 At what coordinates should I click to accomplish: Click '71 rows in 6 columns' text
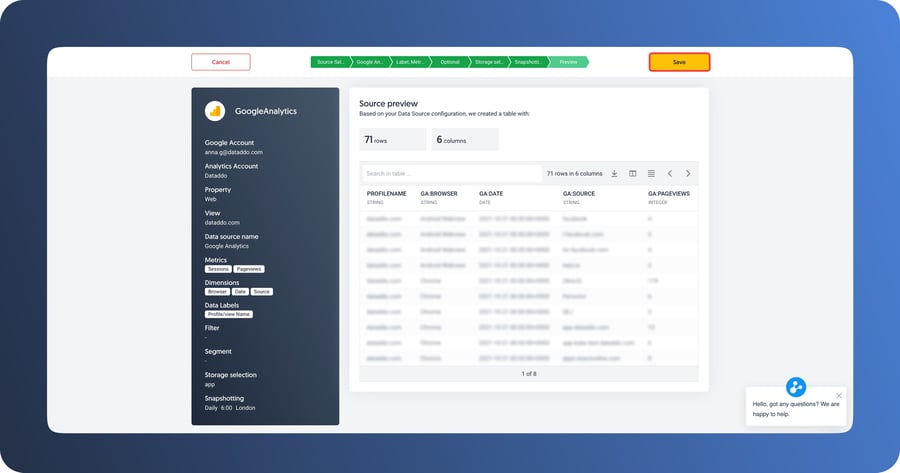[574, 173]
